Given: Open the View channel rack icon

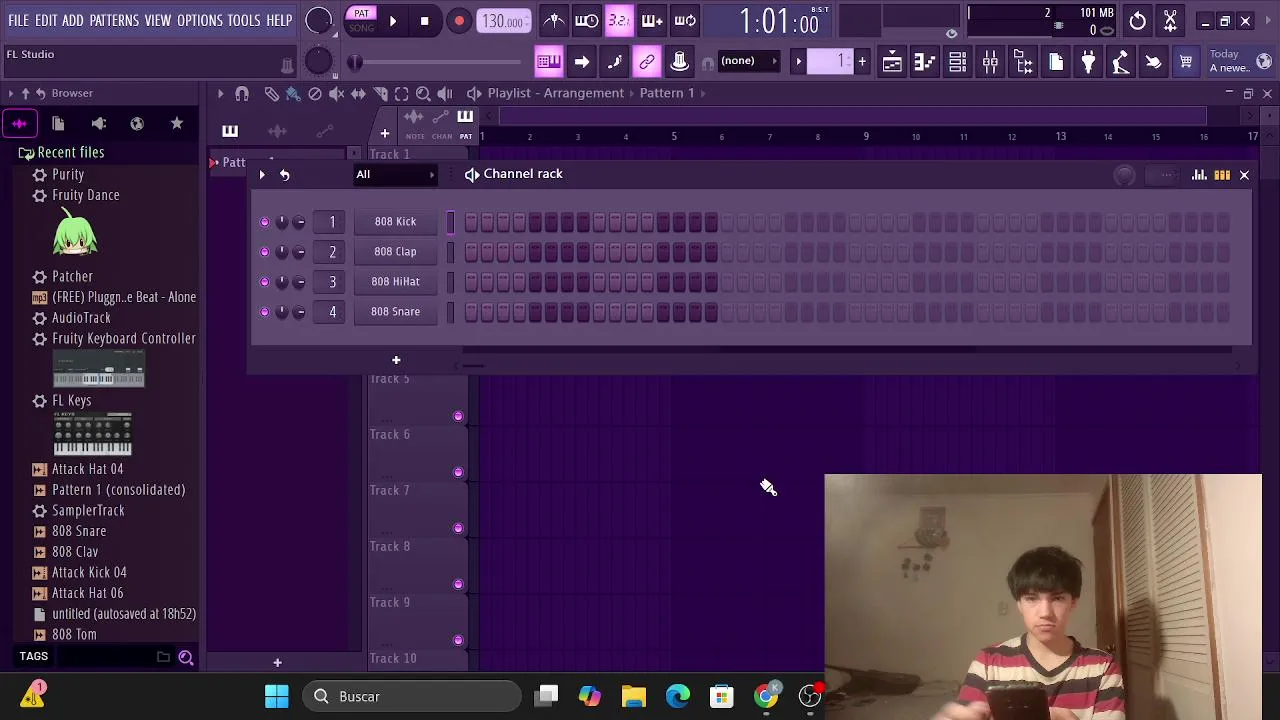Looking at the screenshot, I should [957, 63].
